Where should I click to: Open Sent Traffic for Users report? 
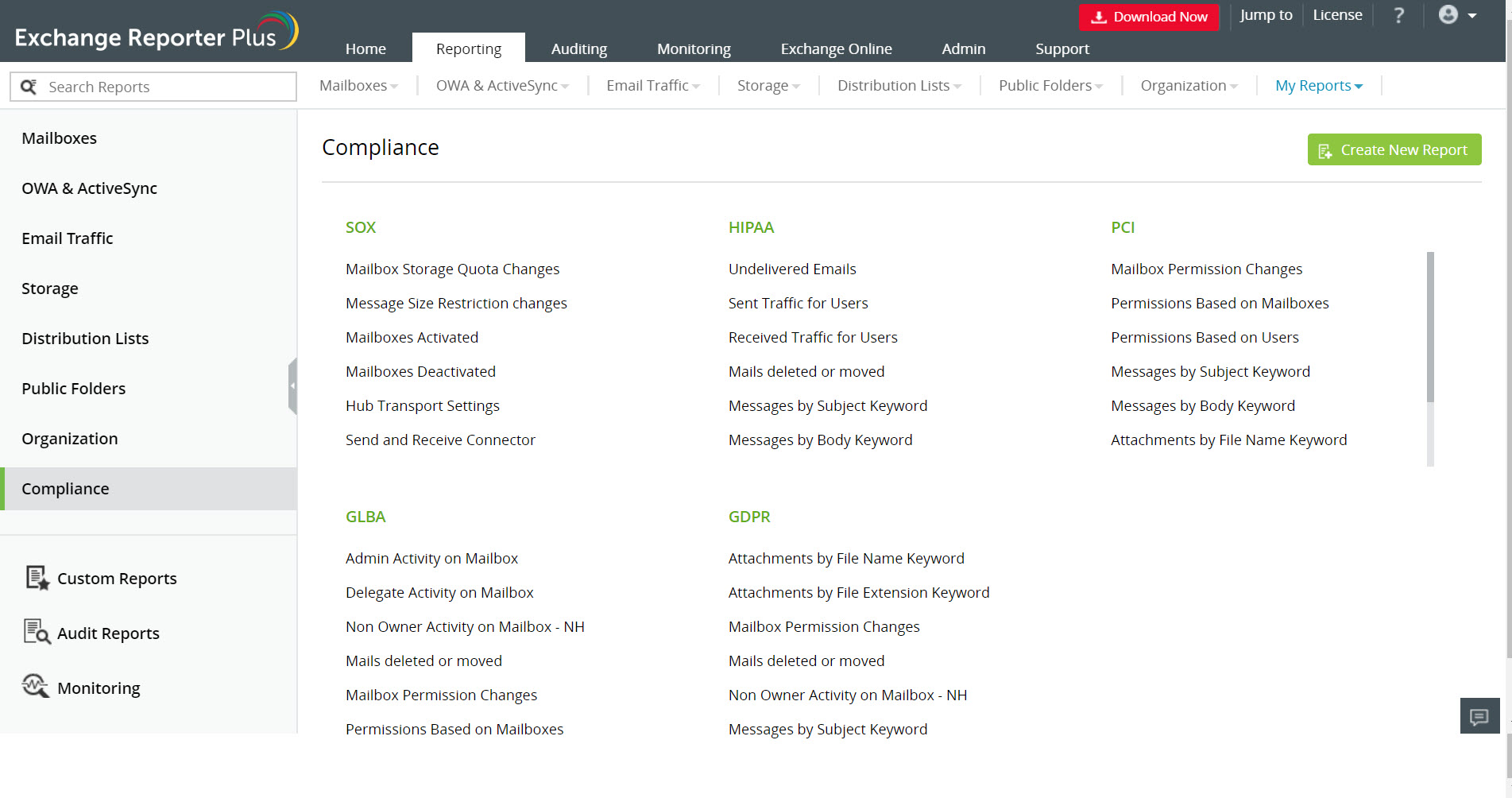coord(798,303)
